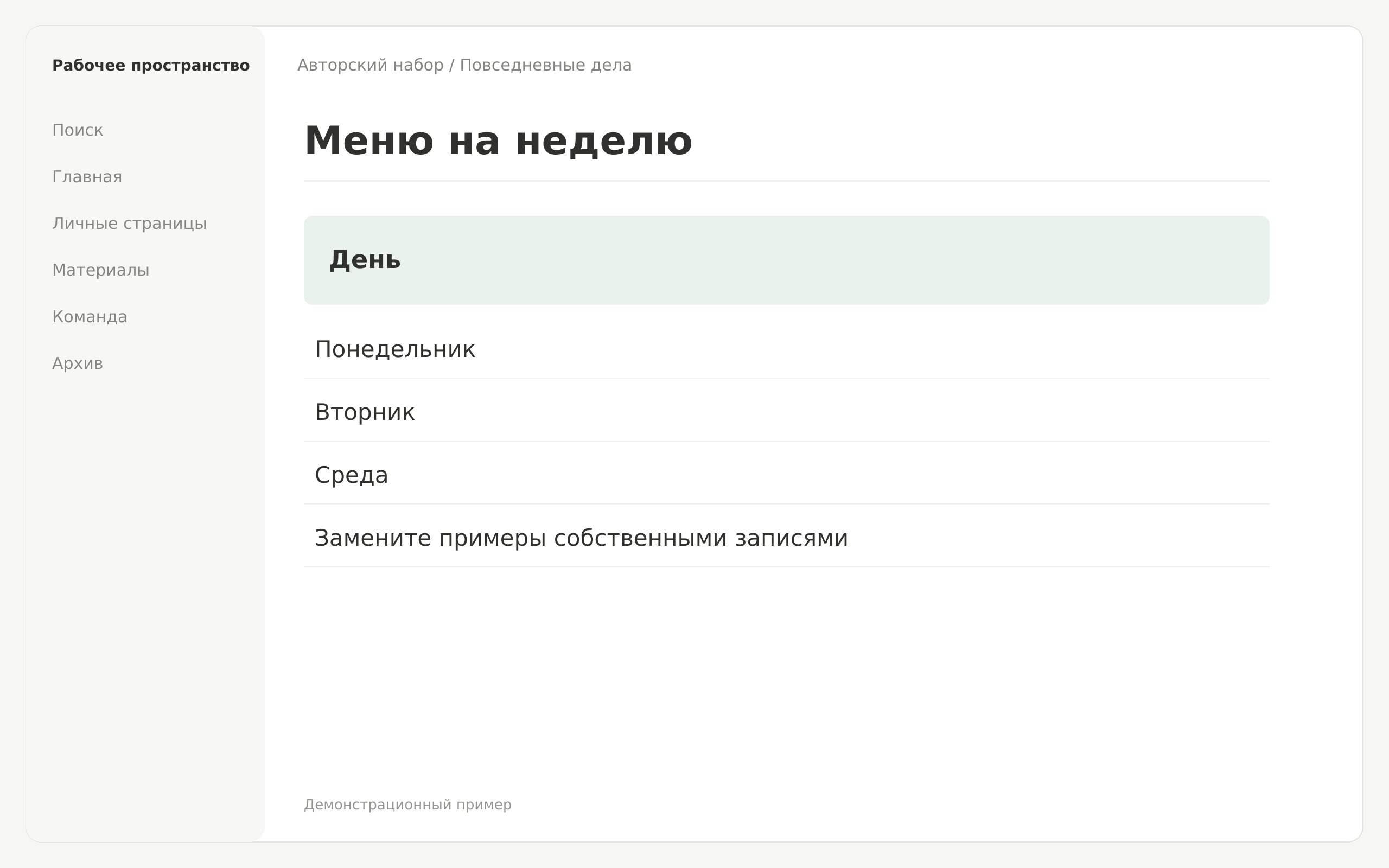This screenshot has height=868, width=1389.
Task: Open Поиск in the sidebar
Action: tap(78, 130)
